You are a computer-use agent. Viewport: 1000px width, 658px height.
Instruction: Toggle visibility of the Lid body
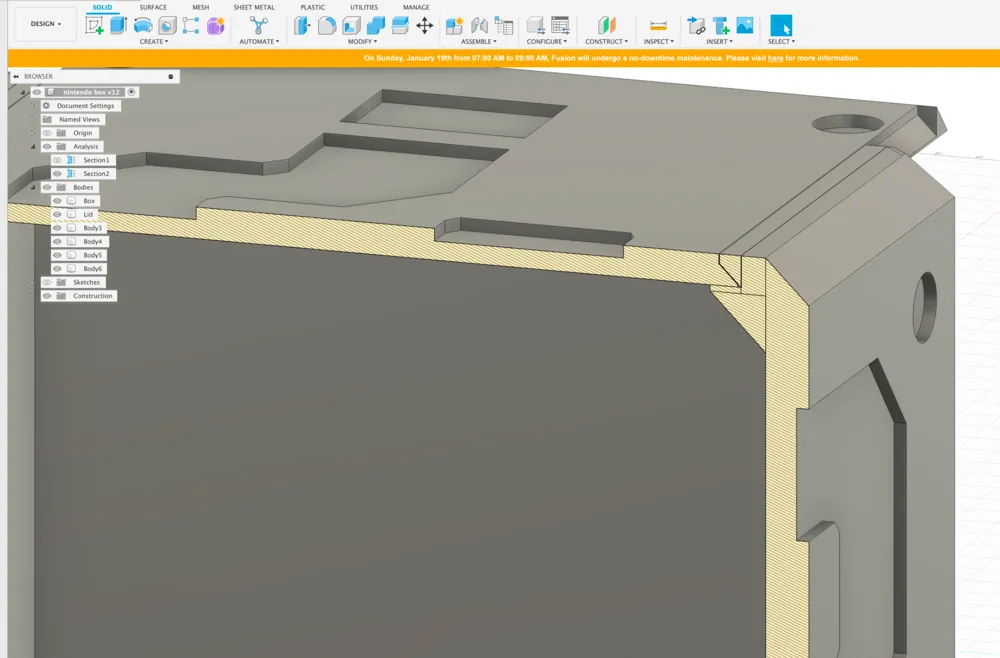(57, 214)
